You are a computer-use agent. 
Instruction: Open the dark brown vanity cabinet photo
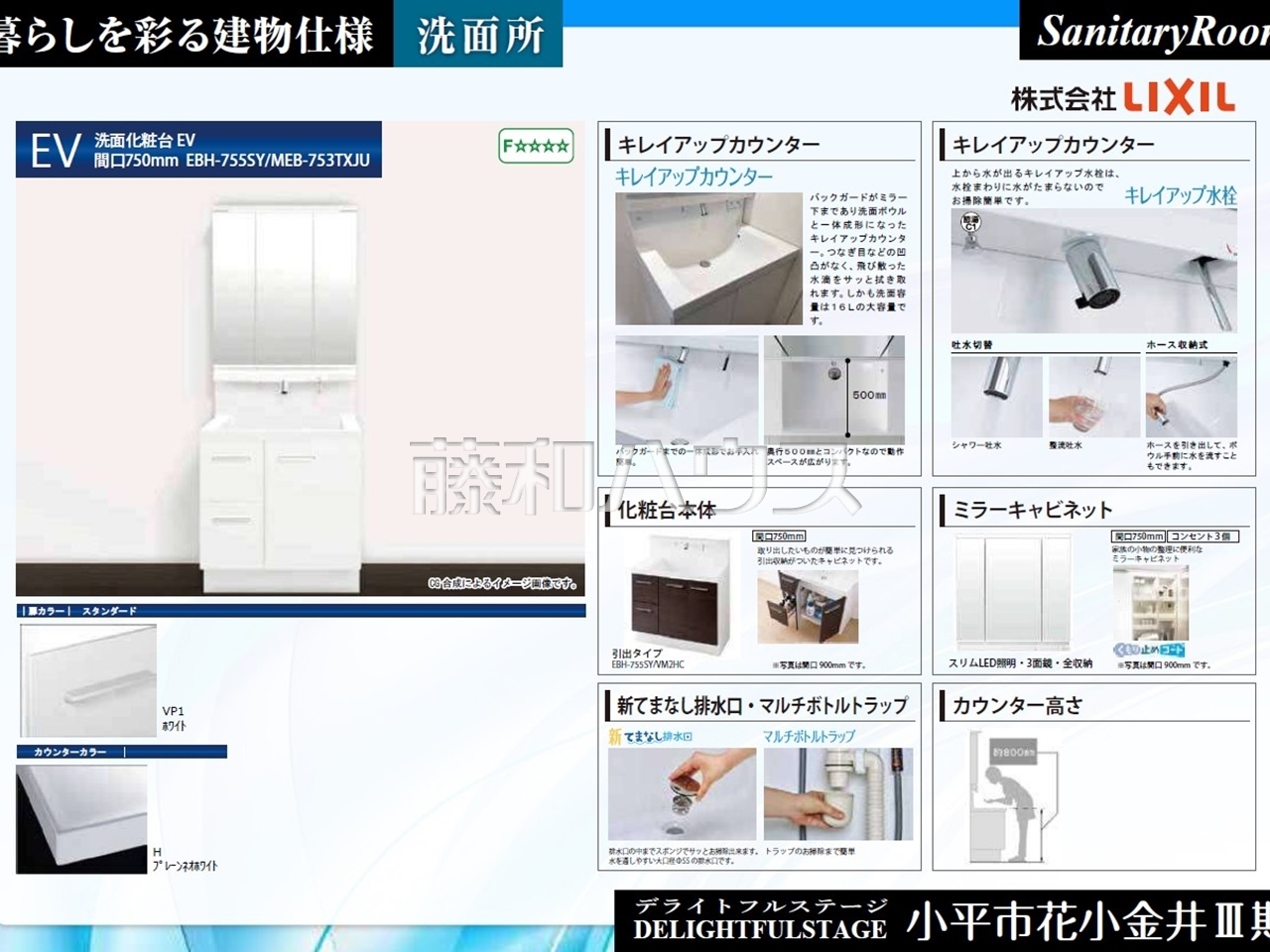682,594
